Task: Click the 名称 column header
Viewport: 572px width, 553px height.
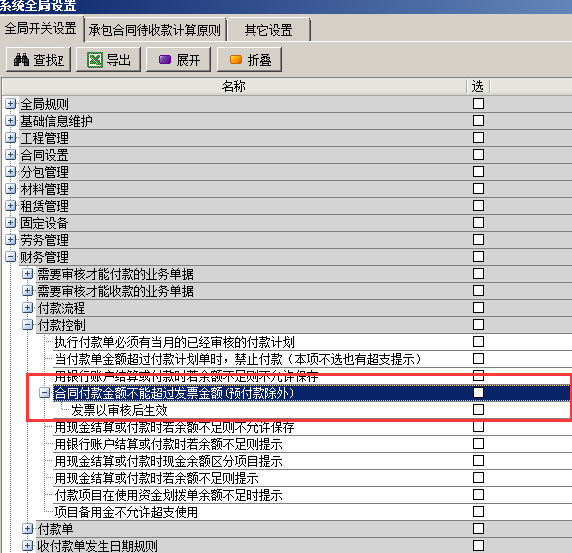Action: coord(234,86)
